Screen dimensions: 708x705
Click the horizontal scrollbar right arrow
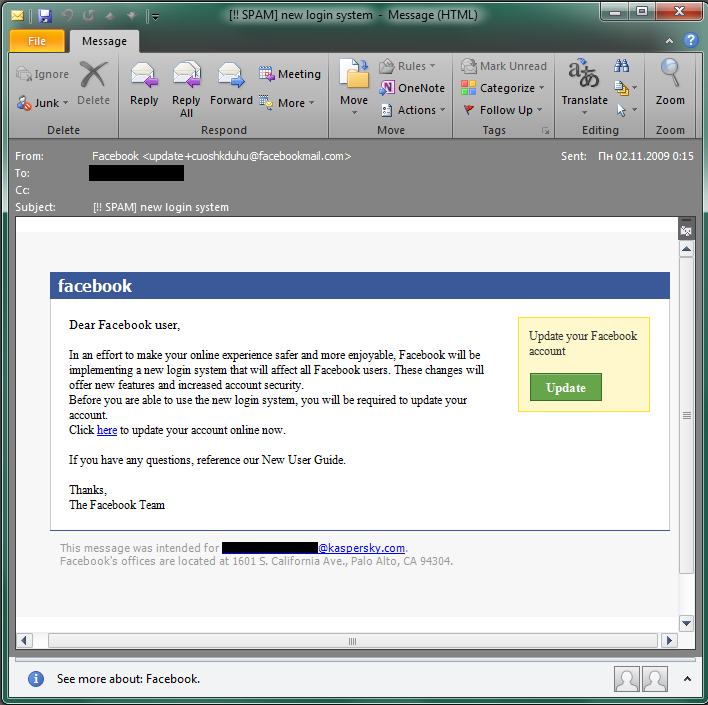click(x=669, y=640)
